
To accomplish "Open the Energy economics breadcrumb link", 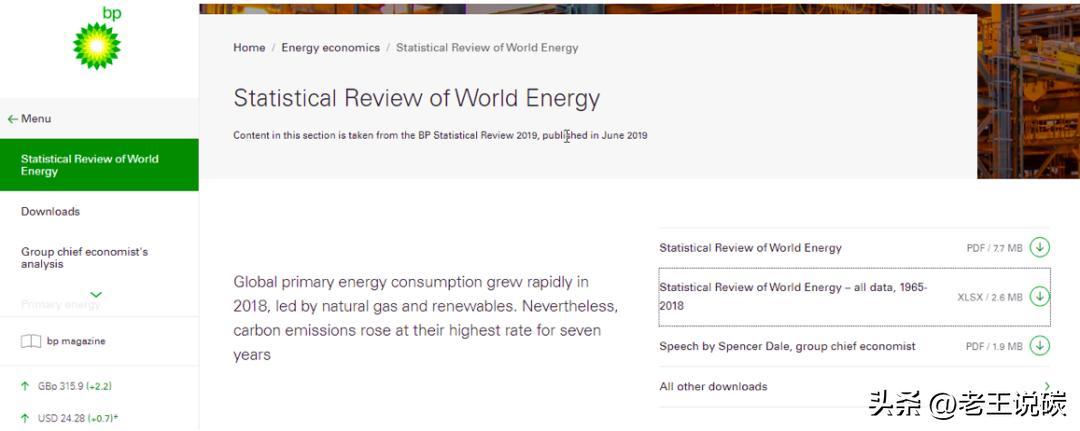I will [x=330, y=48].
